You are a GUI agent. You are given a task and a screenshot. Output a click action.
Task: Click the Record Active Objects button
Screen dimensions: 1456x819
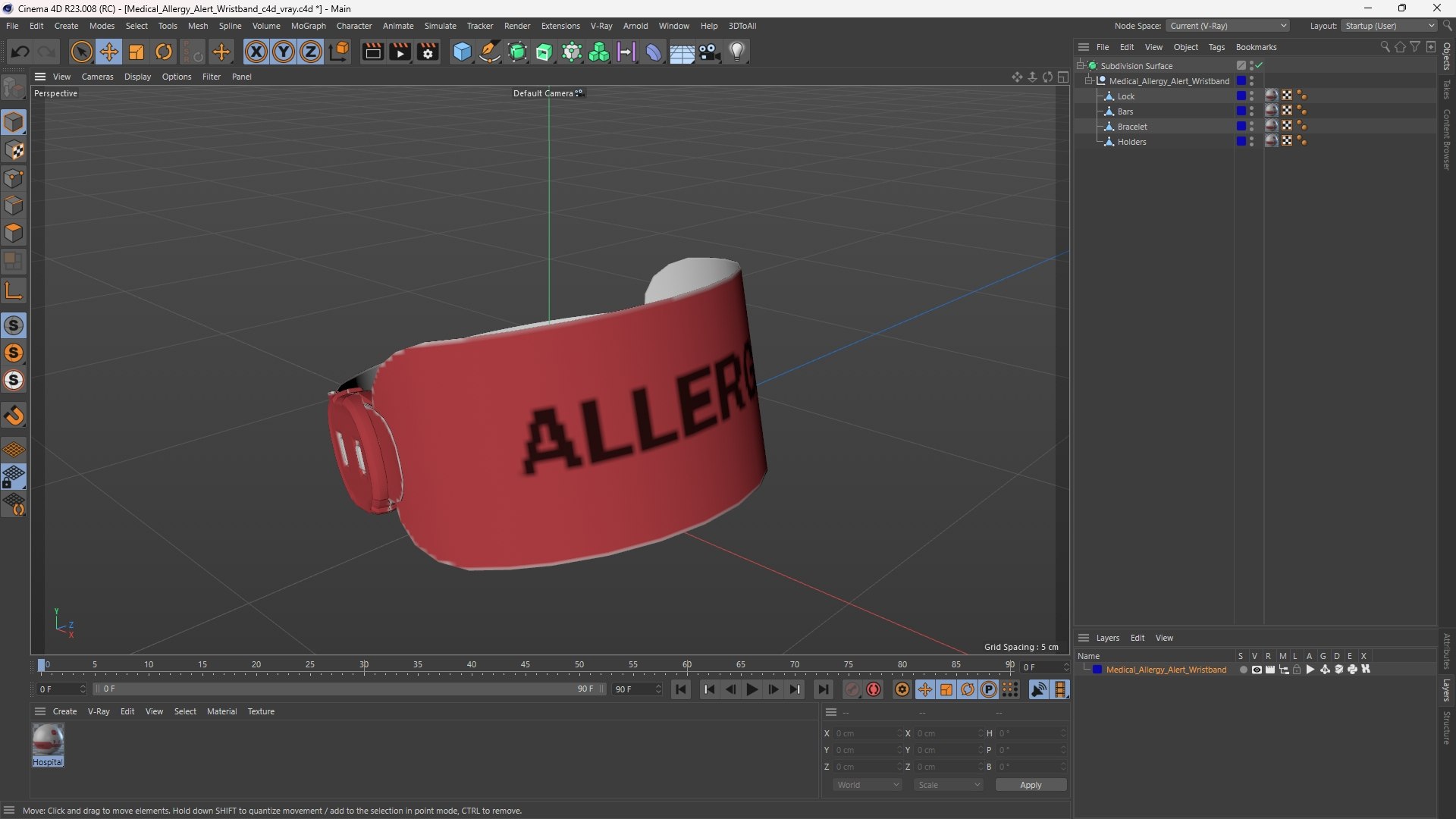click(852, 689)
